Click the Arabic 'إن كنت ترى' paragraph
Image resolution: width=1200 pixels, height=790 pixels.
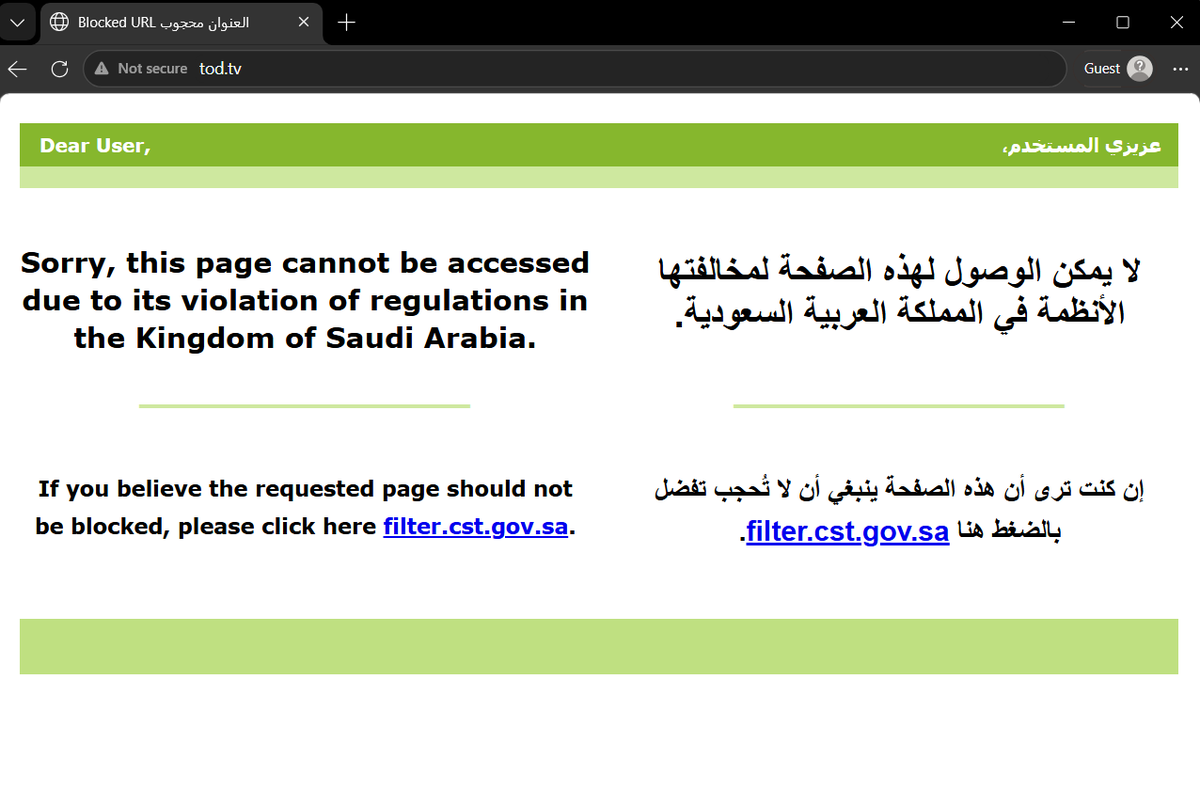click(x=898, y=511)
